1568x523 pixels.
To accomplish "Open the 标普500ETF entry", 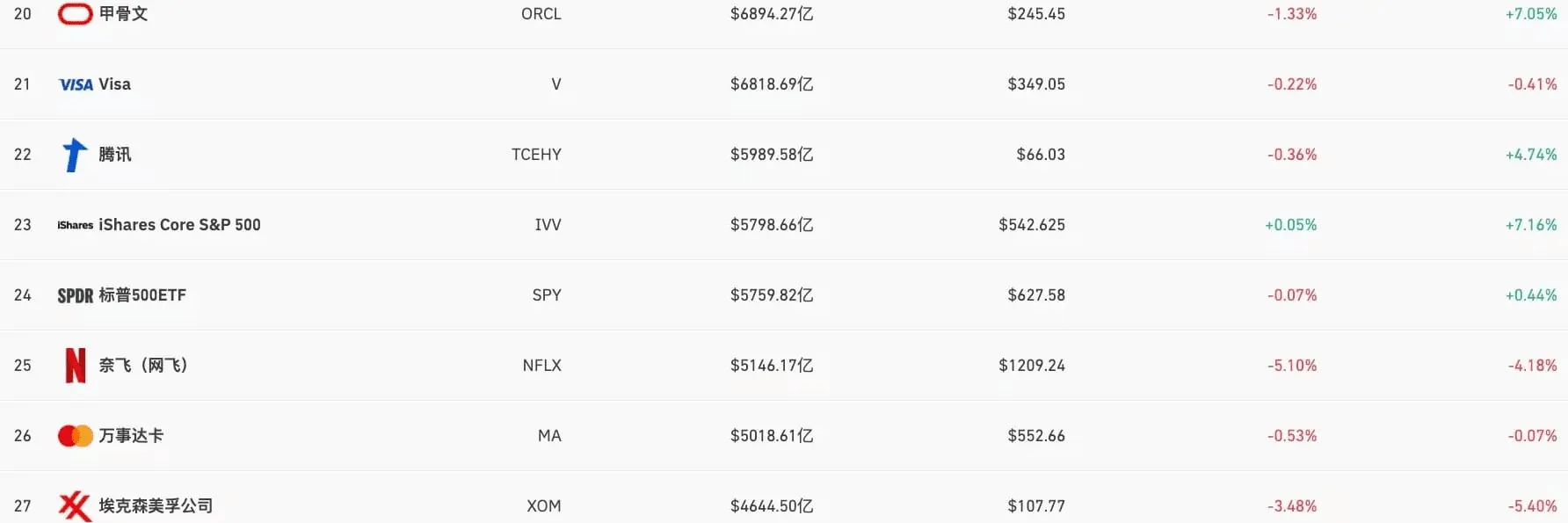I will coord(142,295).
